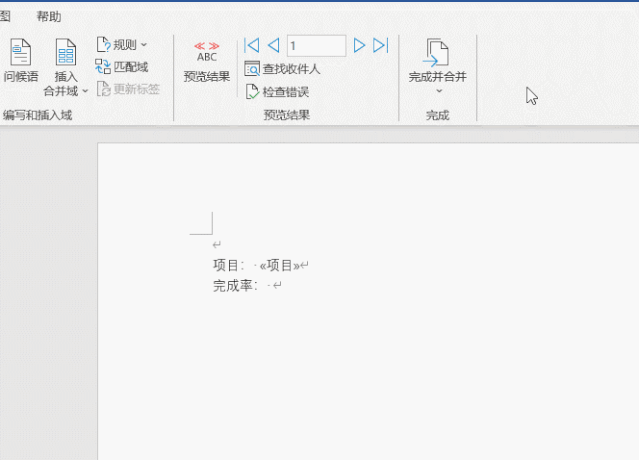Screen dimensions: 639x460
Task: Click the 问候语 greeting line icon
Action: pyautogui.click(x=20, y=52)
